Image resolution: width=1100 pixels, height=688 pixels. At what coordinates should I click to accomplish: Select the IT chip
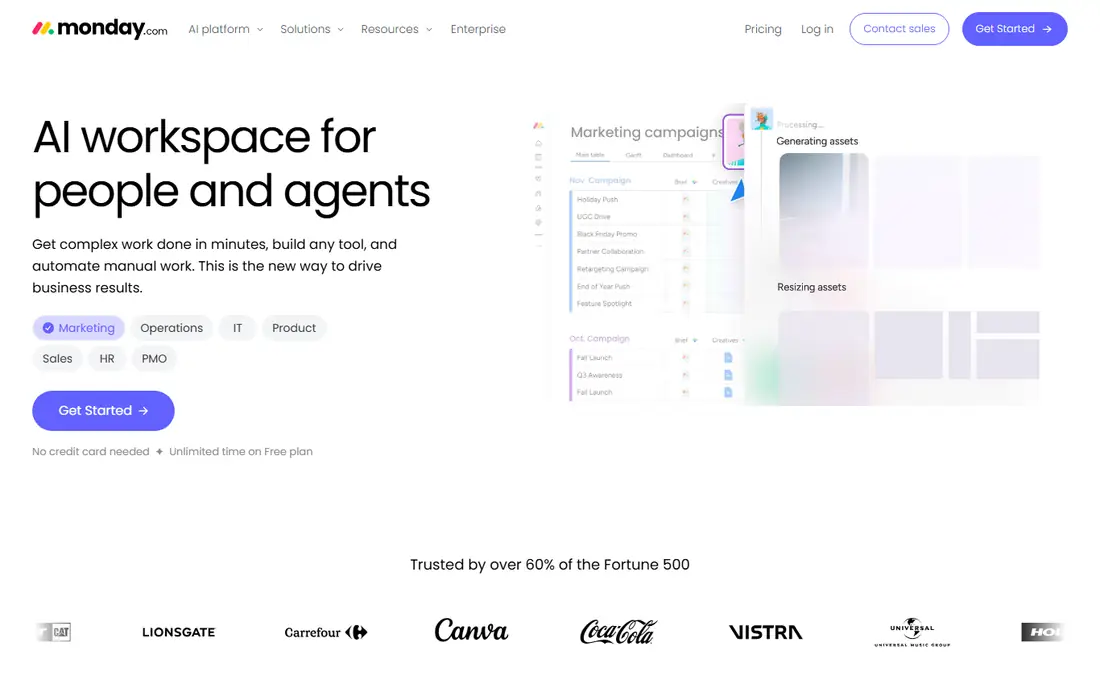[x=237, y=328]
